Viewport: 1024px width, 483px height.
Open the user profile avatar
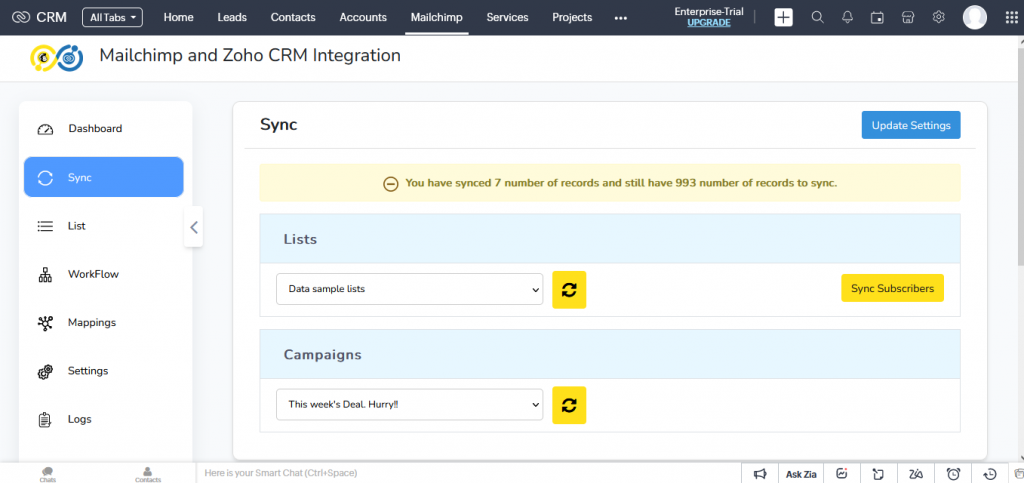pos(974,18)
